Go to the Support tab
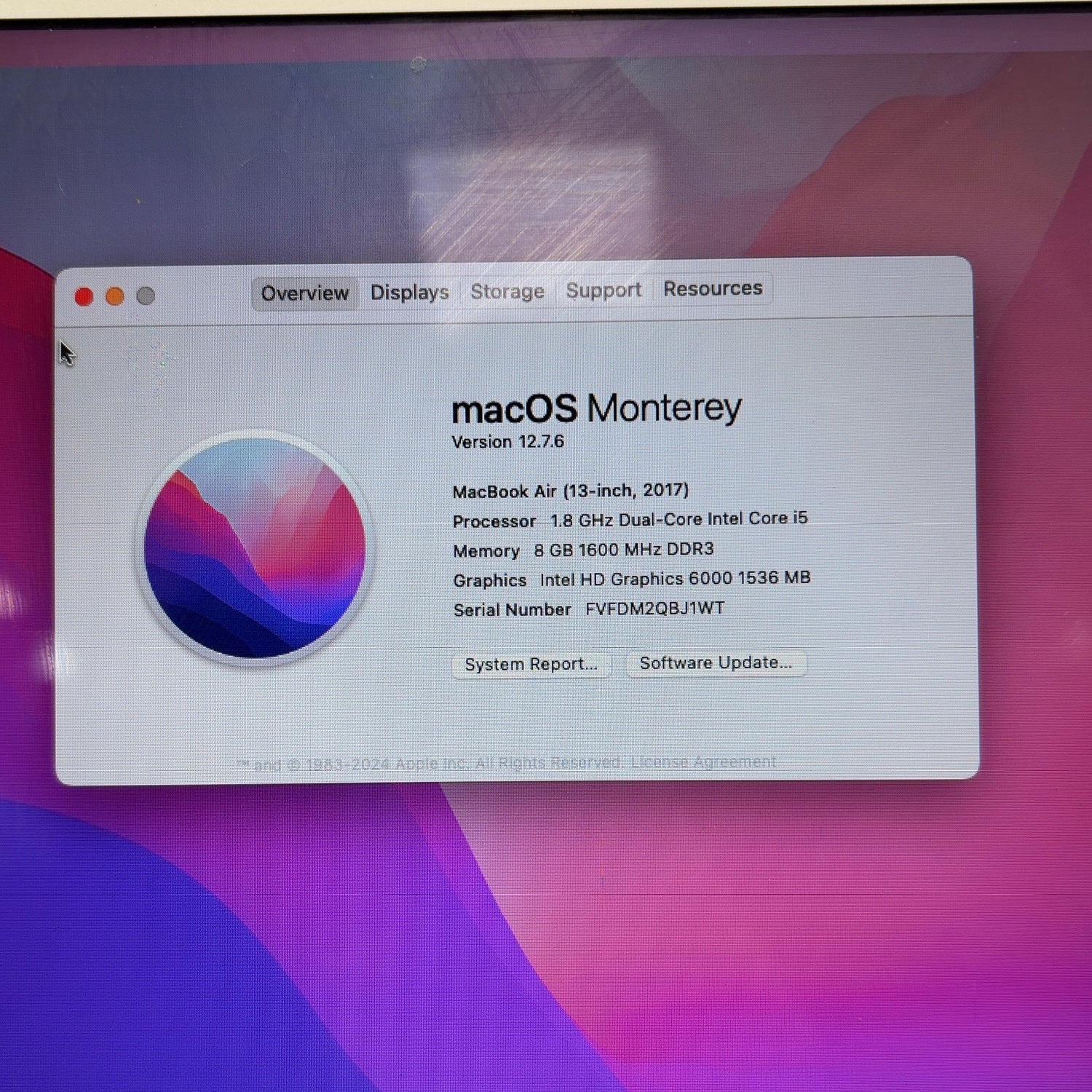Screen dimensions: 1092x1092 [x=604, y=290]
